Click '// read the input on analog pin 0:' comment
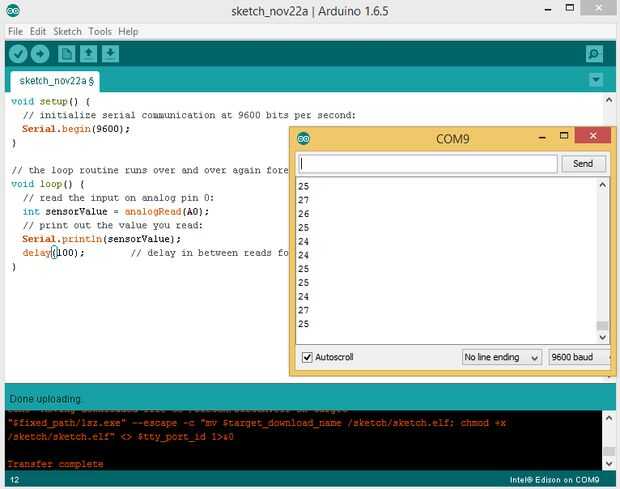 [x=118, y=198]
